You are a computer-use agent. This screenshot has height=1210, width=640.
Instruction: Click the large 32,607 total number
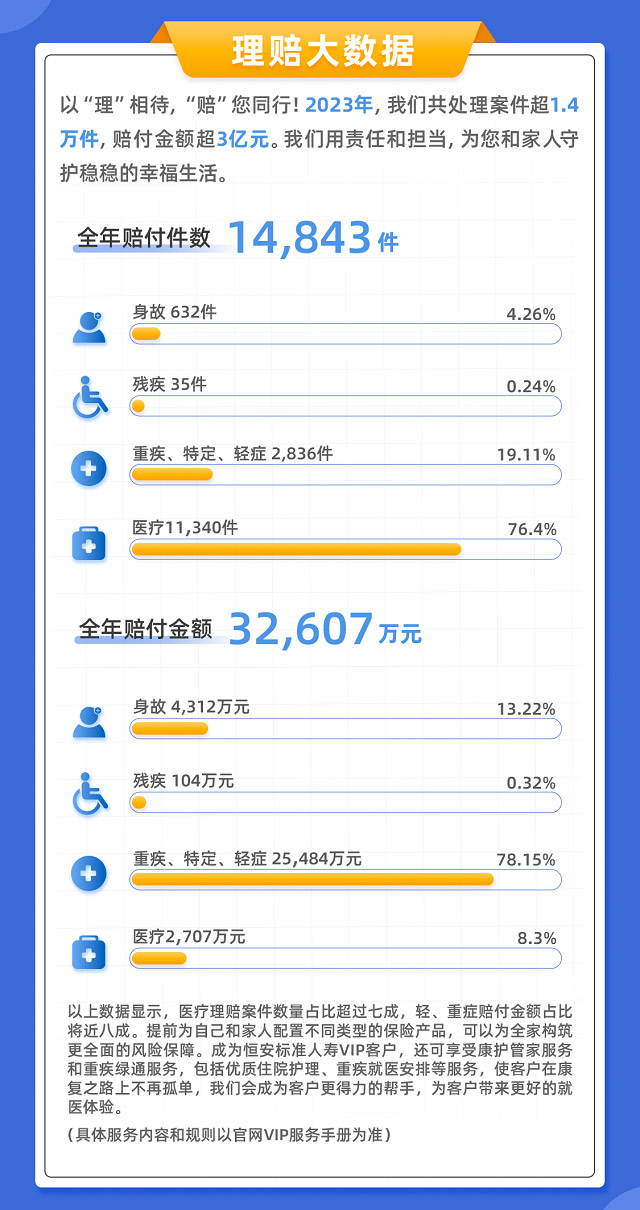[x=300, y=628]
